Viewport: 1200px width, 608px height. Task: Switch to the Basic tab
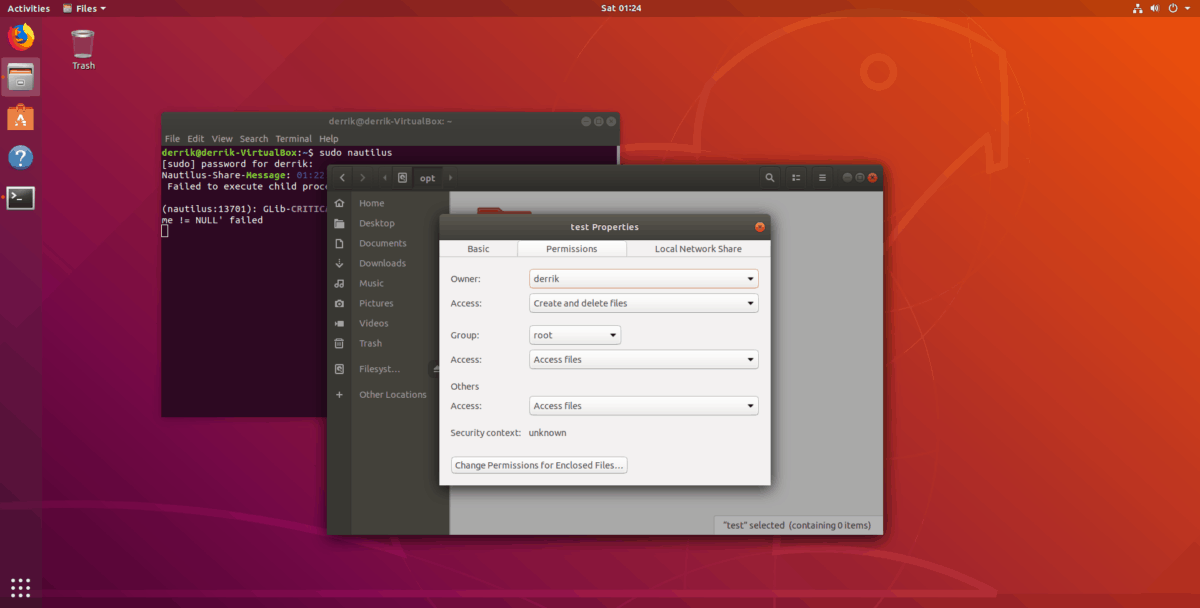(x=478, y=249)
